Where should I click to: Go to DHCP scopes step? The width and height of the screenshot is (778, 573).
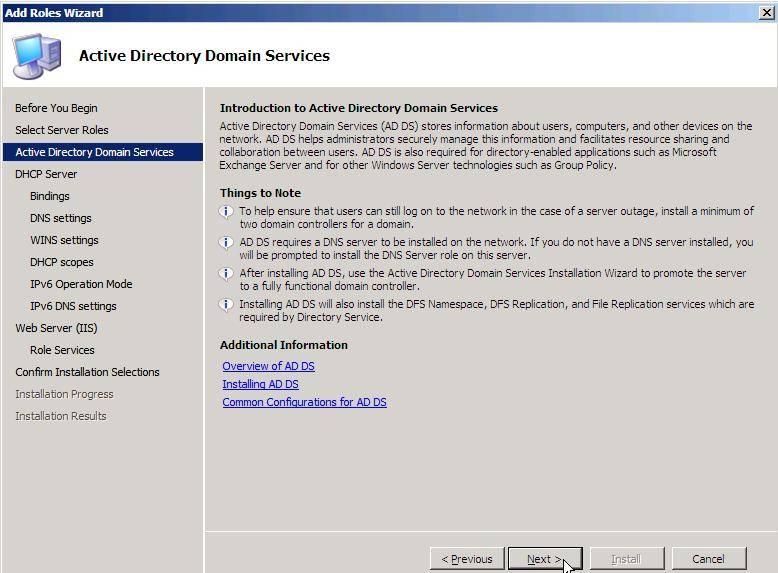(62, 262)
